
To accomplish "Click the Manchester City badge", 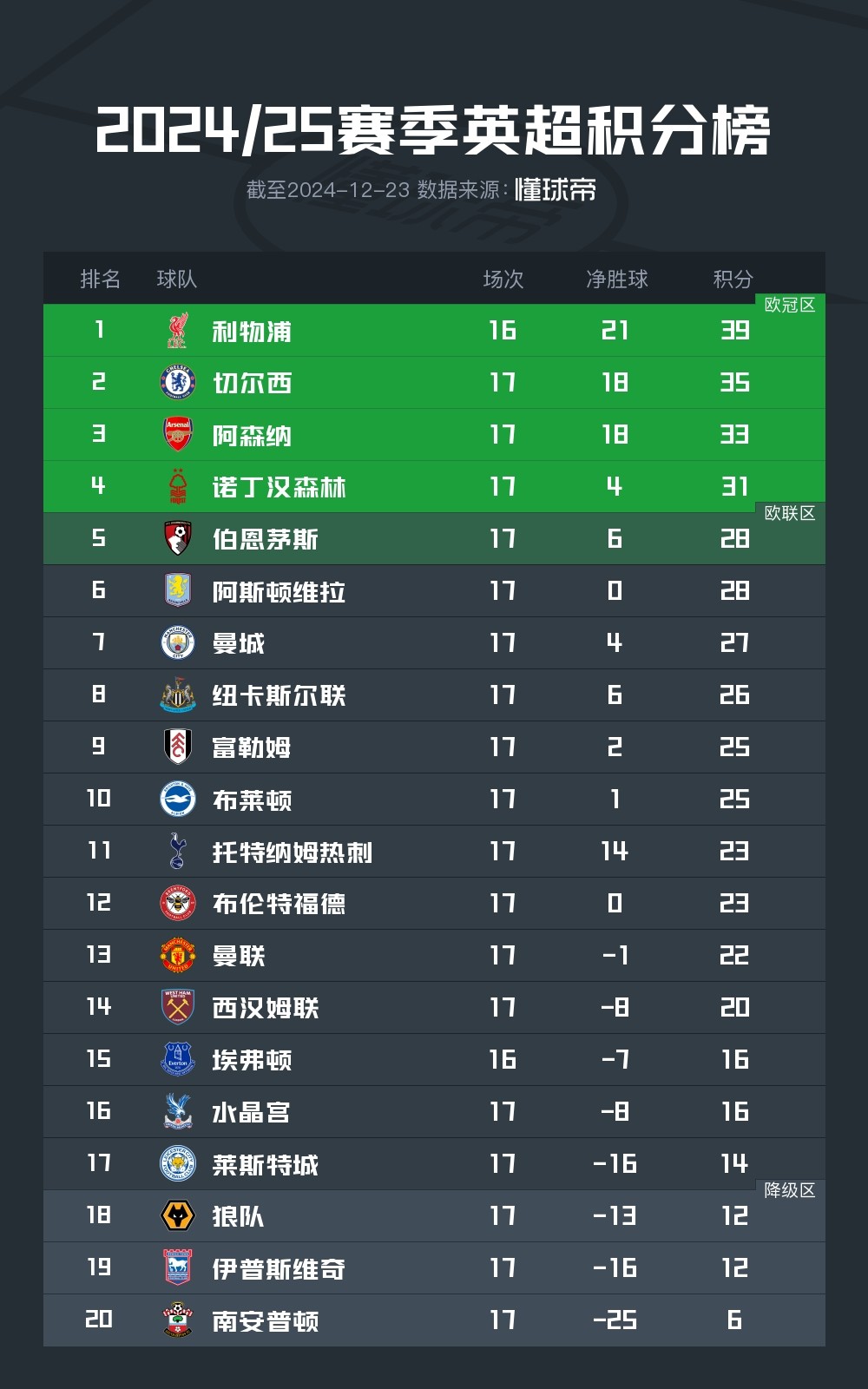I will coord(178,643).
